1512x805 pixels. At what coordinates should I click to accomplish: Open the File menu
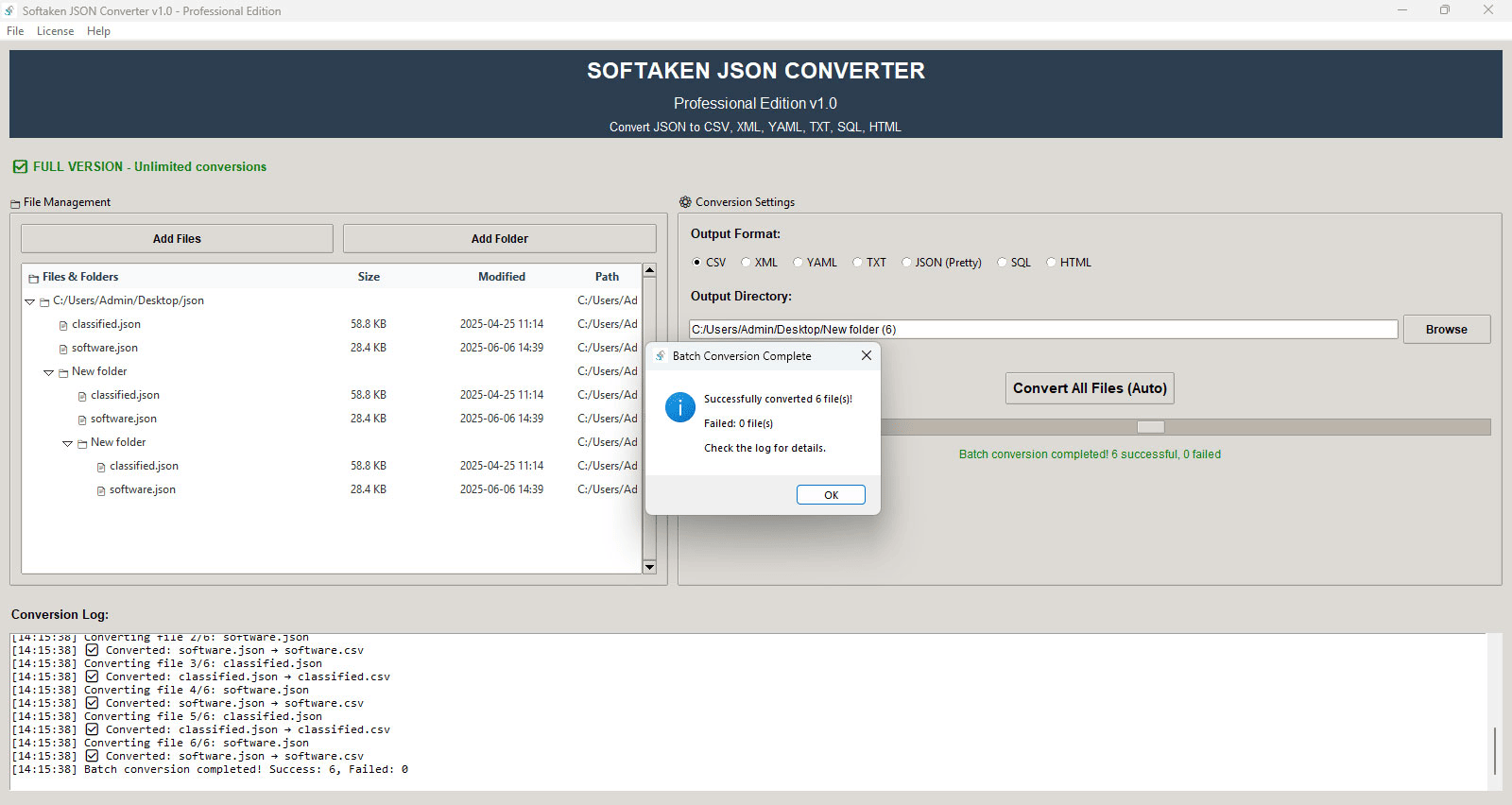[15, 31]
